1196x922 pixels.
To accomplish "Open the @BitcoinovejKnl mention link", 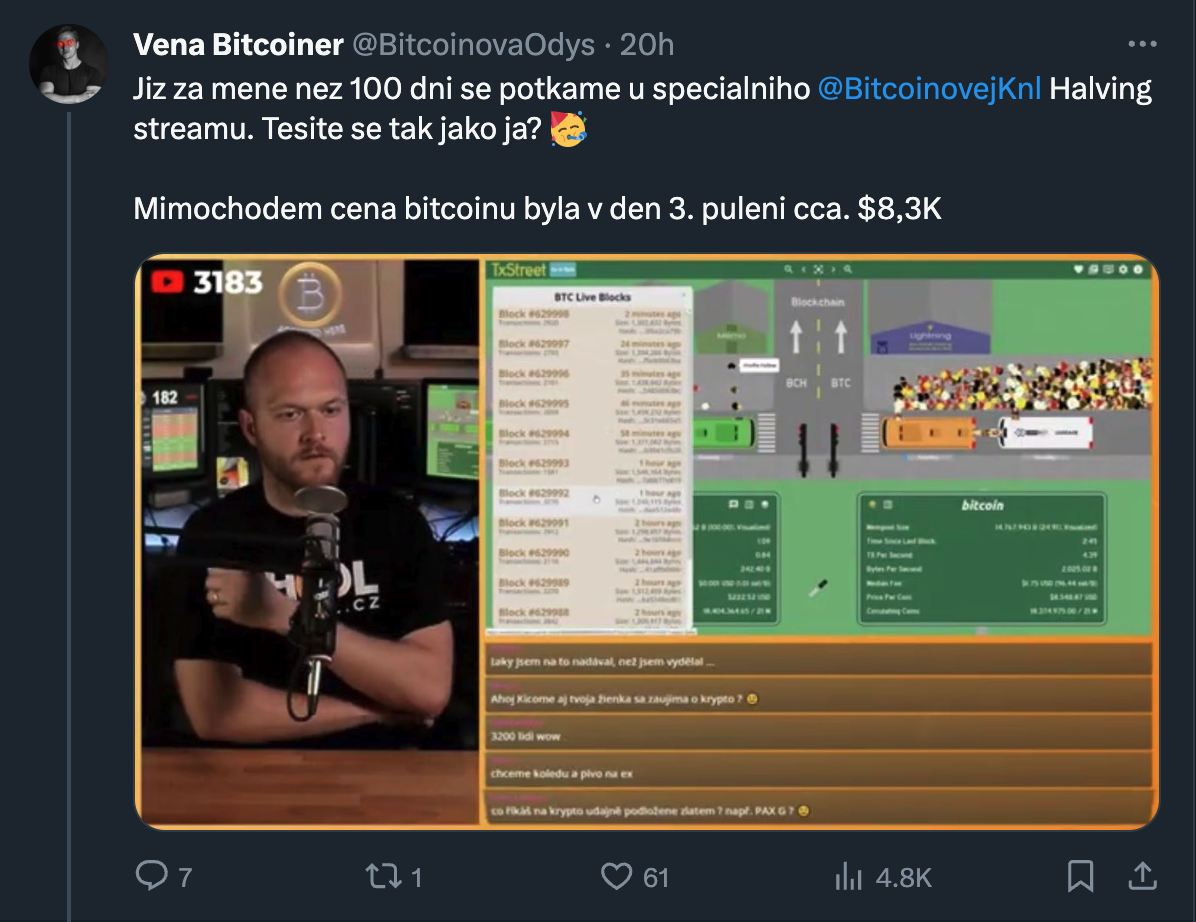I will click(929, 88).
